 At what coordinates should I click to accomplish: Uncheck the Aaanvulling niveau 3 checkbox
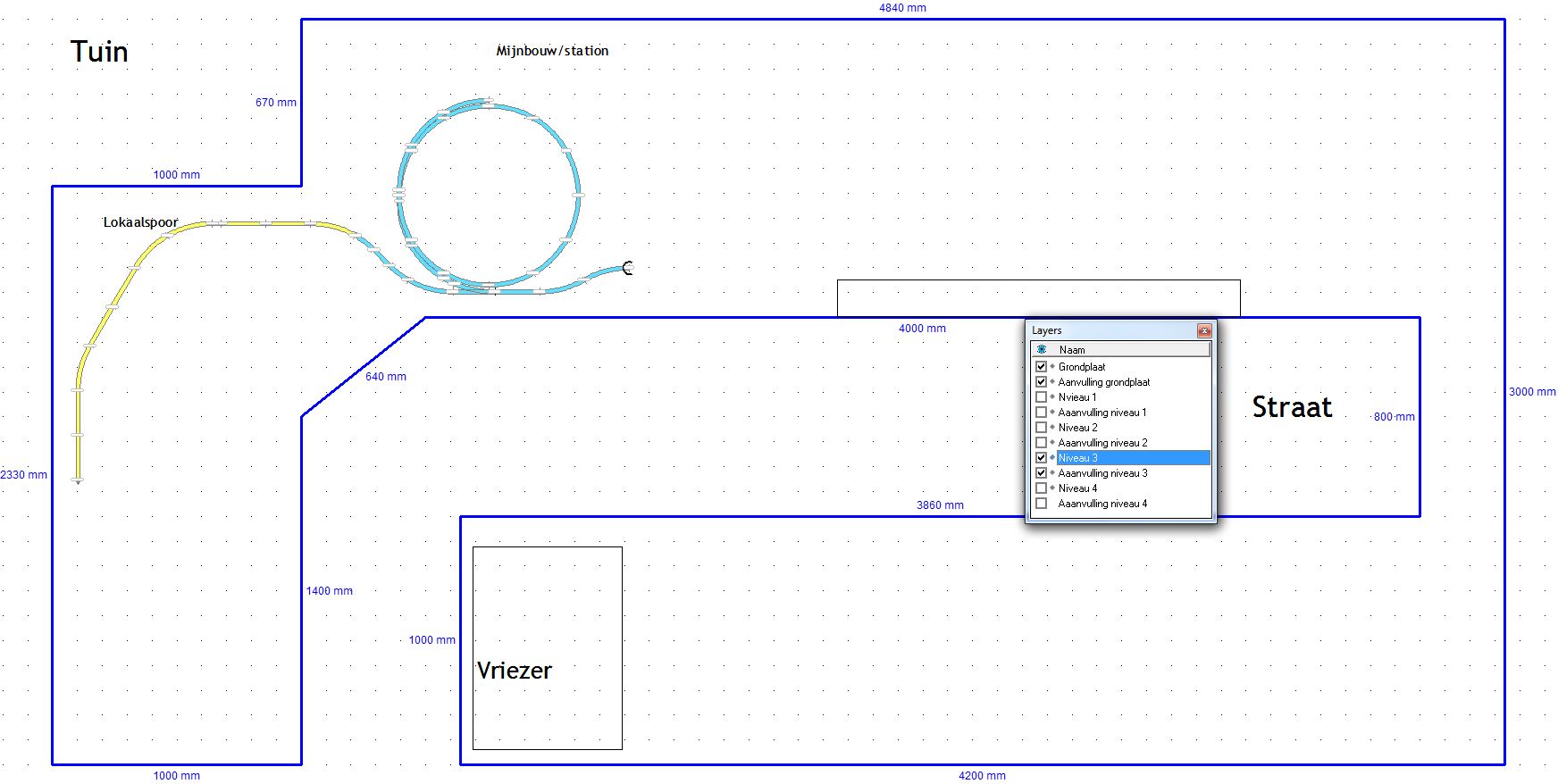click(x=1041, y=472)
